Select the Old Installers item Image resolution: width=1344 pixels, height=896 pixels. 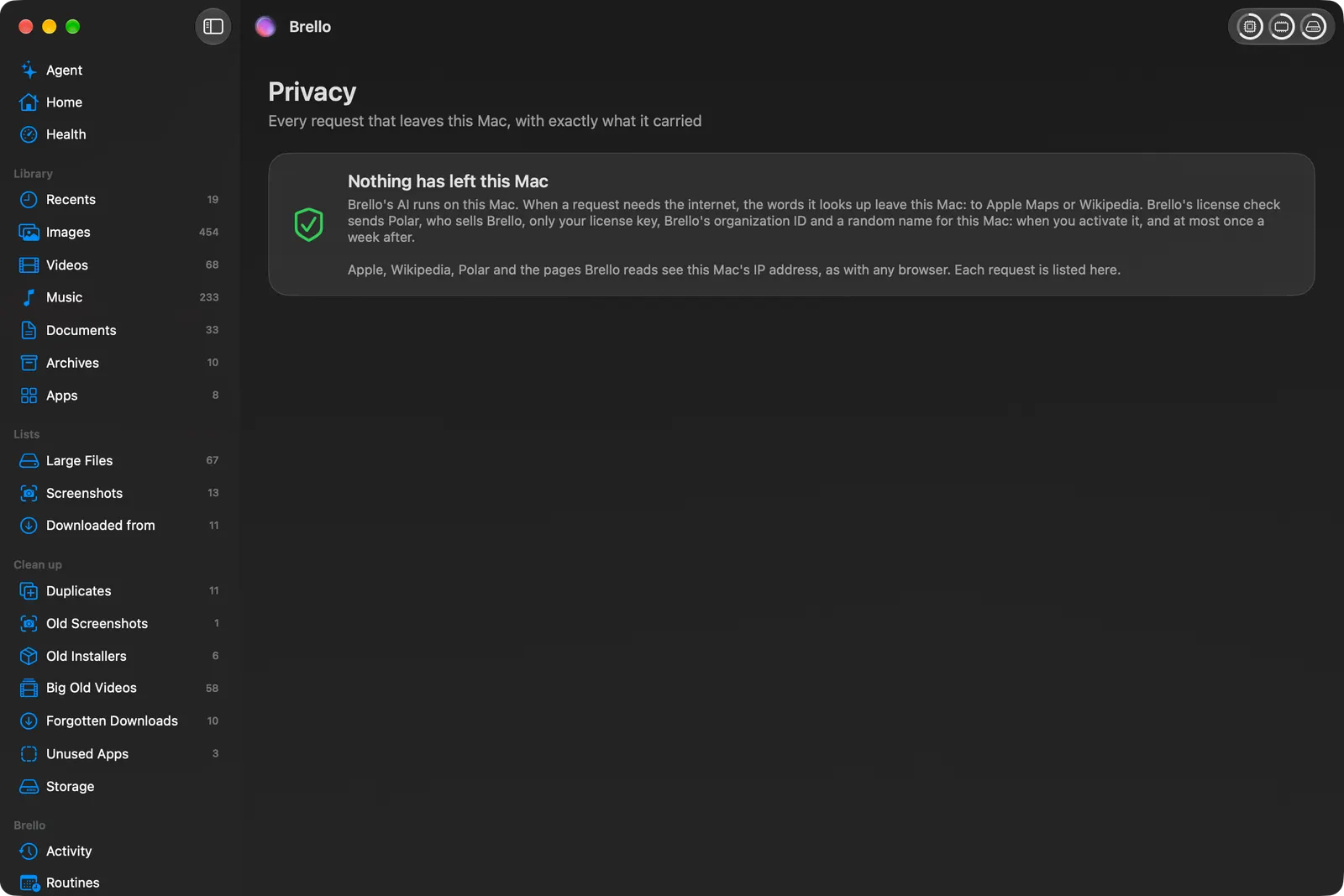point(119,656)
